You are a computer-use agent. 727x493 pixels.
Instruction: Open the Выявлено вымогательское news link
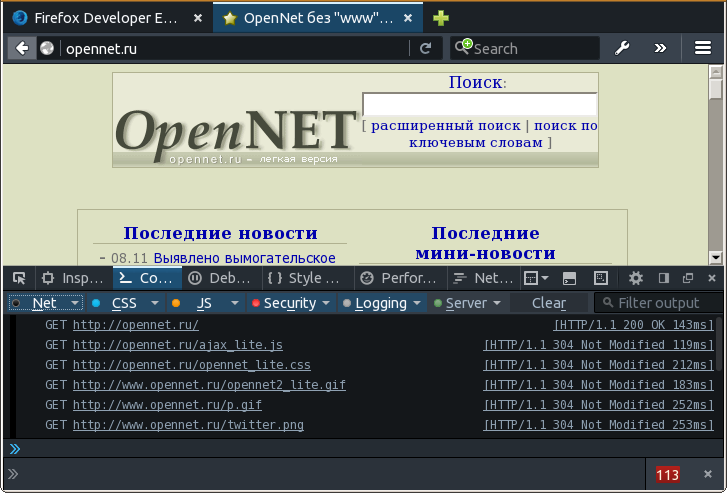pos(244,258)
